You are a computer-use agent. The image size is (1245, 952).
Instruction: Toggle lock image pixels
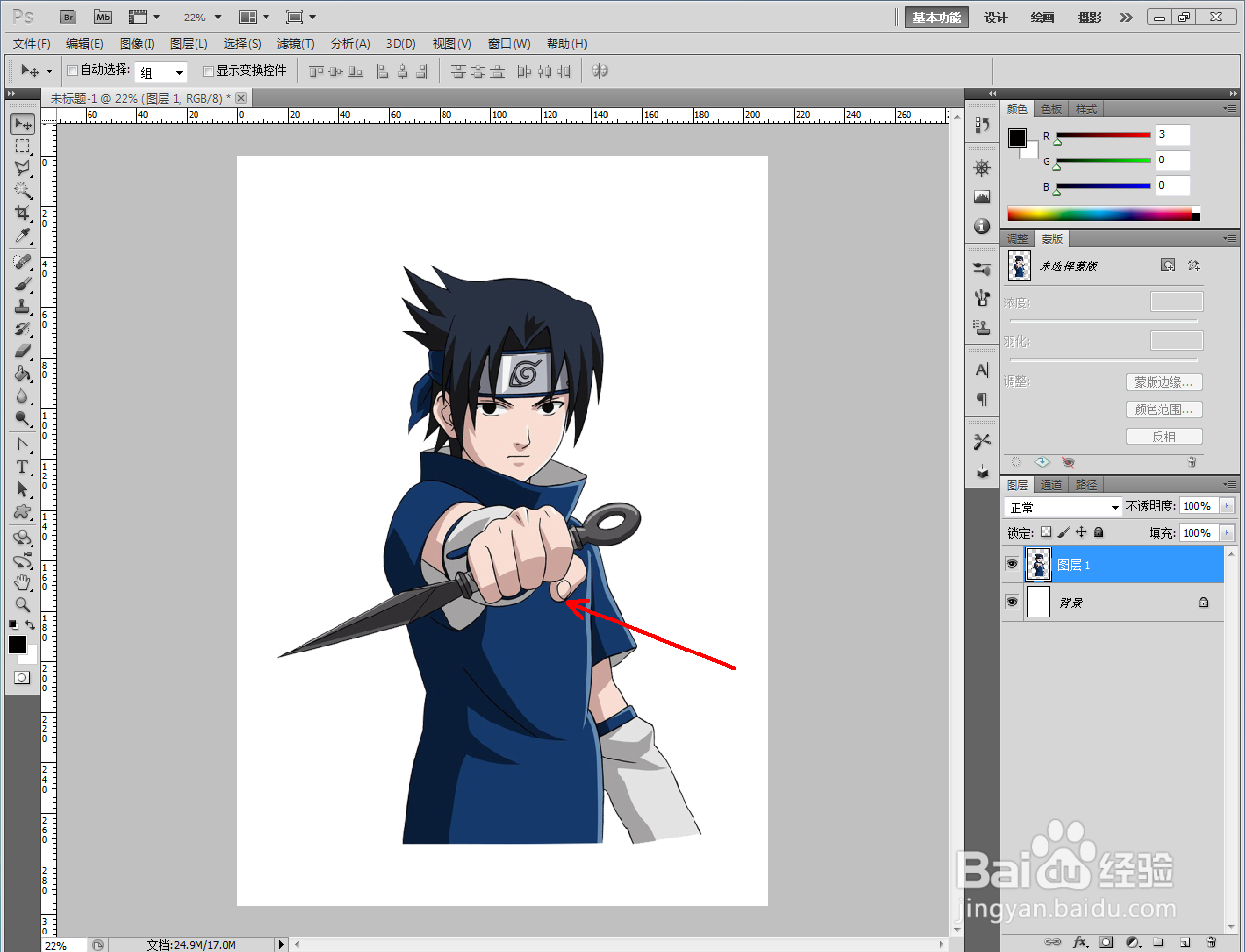(1063, 532)
